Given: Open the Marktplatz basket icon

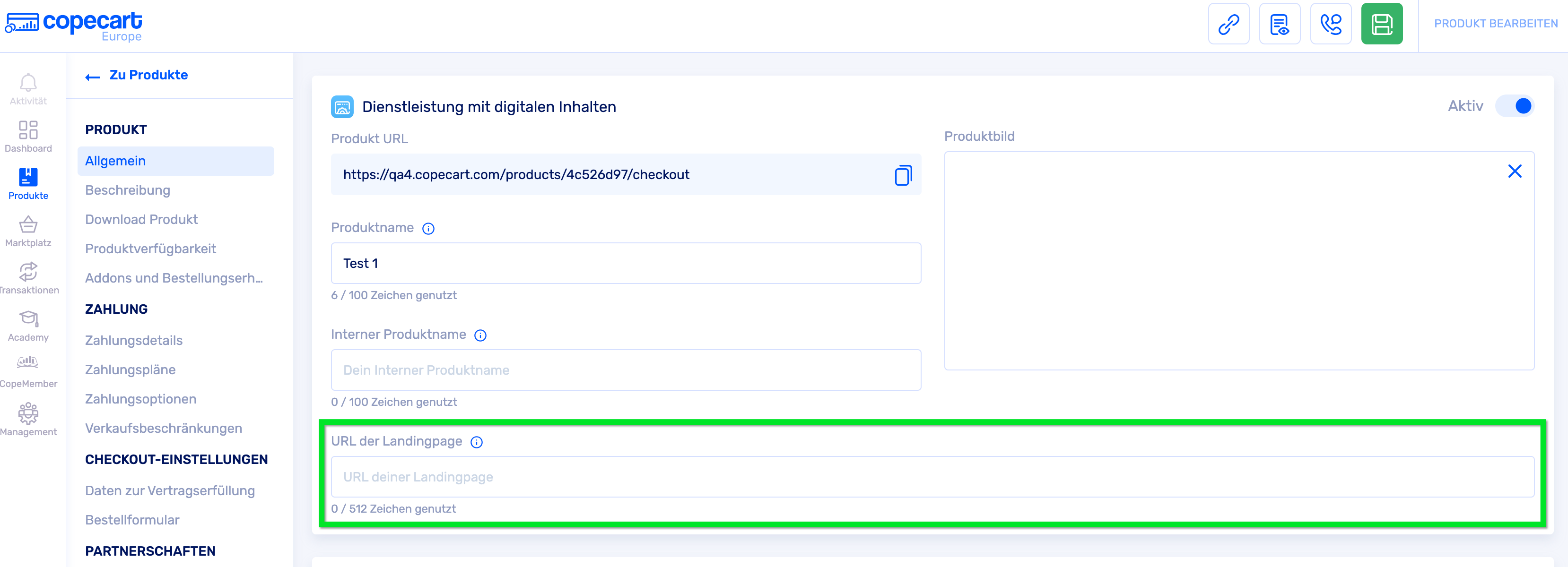Looking at the screenshot, I should click(28, 225).
